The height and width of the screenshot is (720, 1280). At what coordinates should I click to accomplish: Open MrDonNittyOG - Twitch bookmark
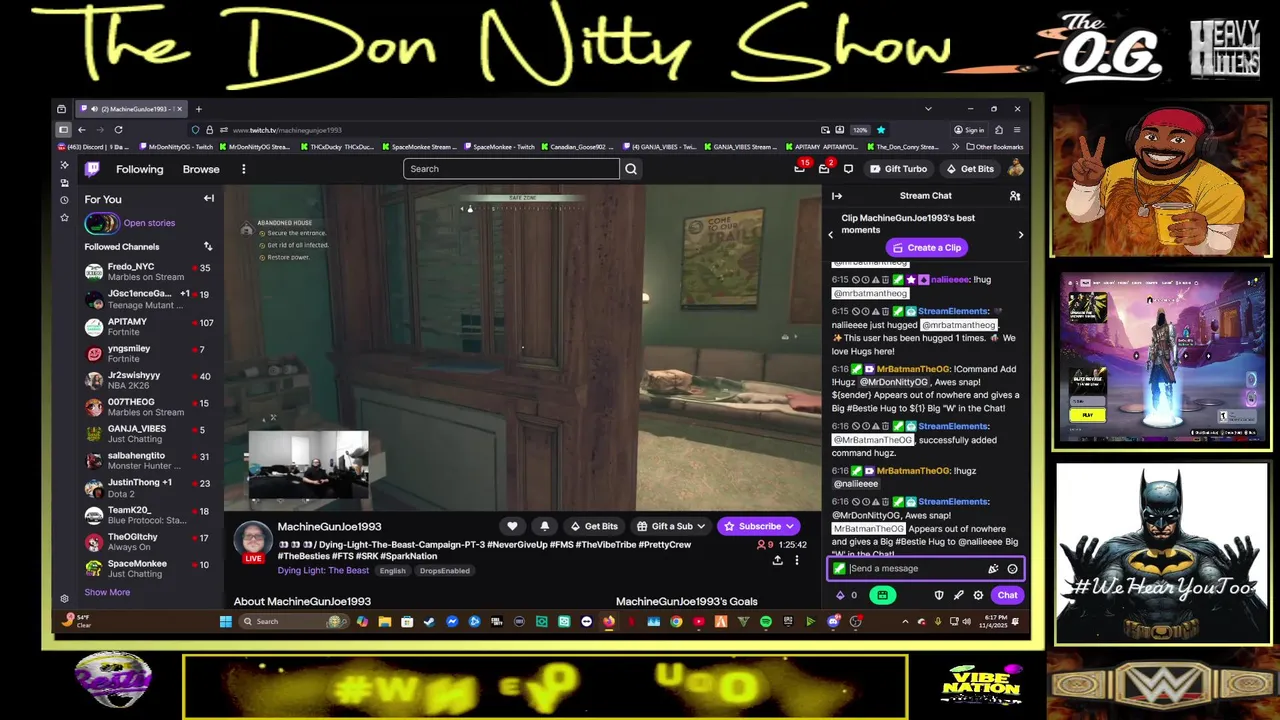coord(175,147)
